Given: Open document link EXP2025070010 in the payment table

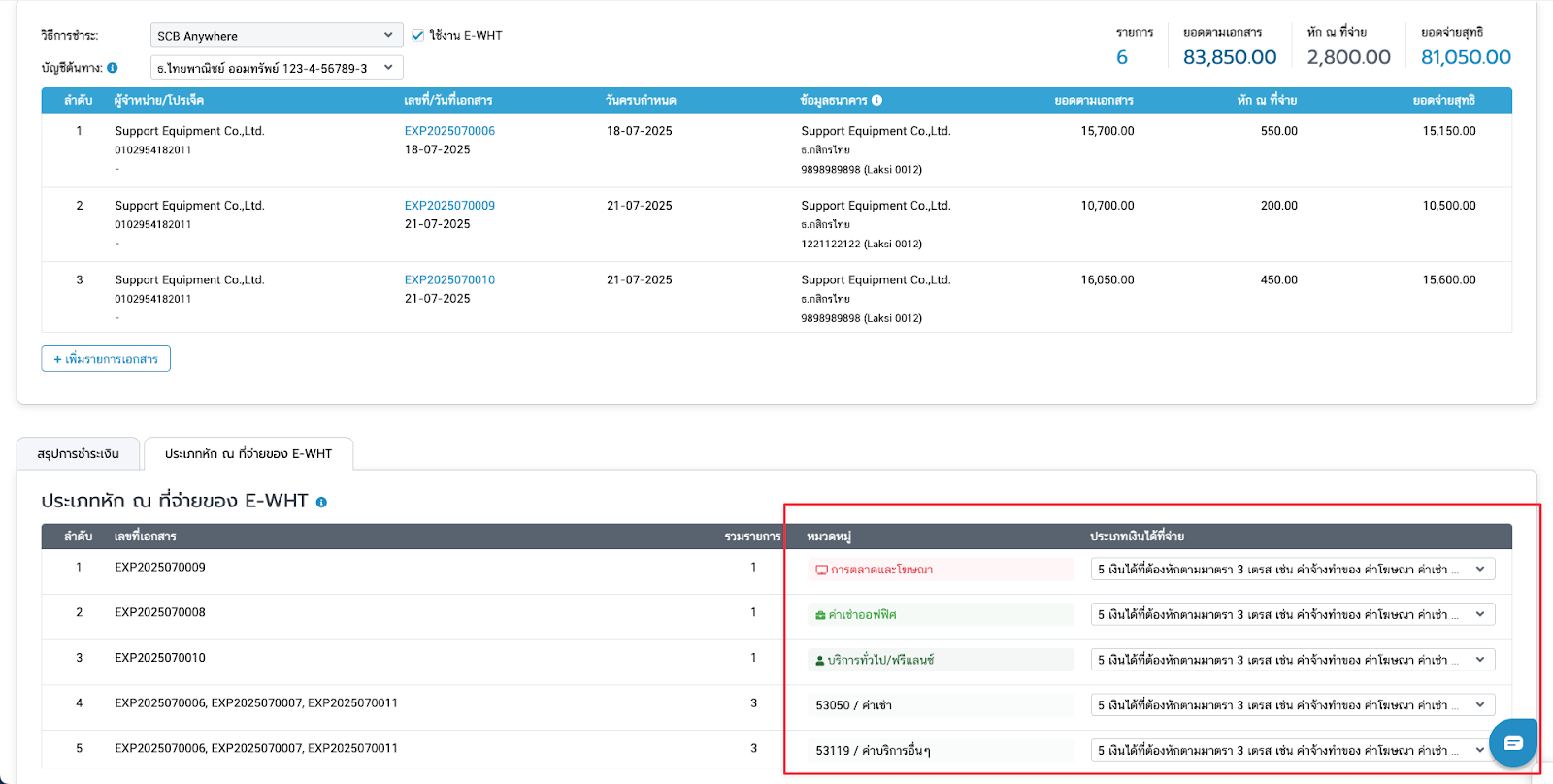Looking at the screenshot, I should coord(449,280).
